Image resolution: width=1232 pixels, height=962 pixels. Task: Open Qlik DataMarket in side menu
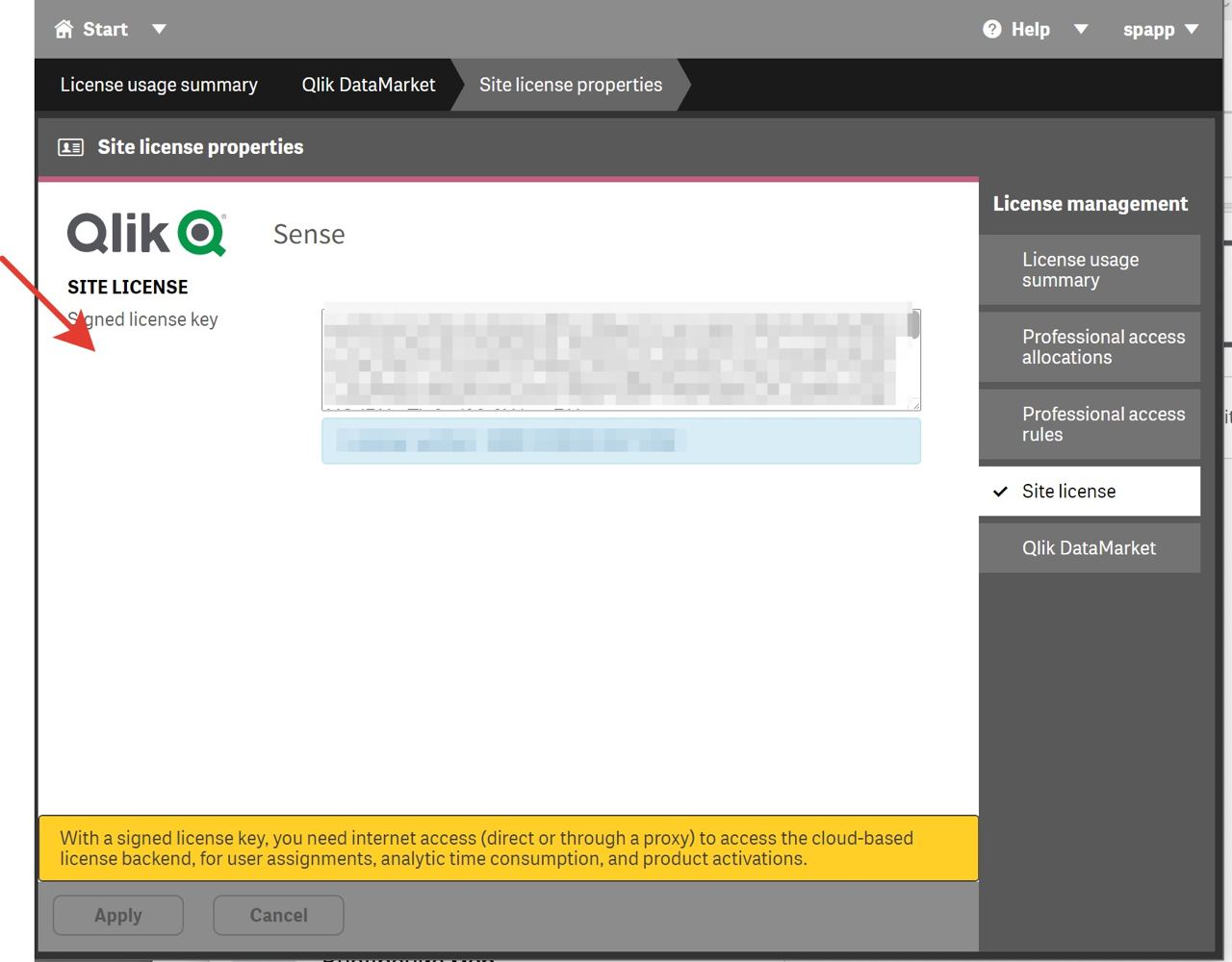(x=1090, y=547)
